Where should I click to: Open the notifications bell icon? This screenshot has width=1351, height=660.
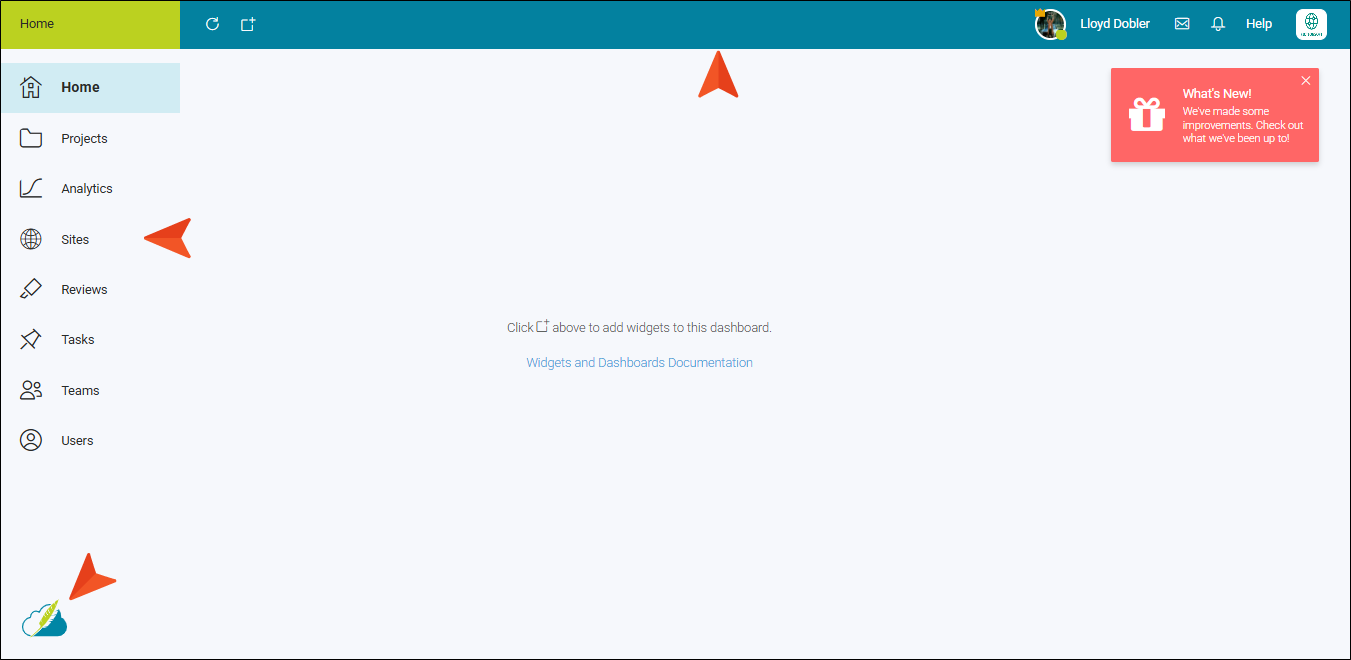click(x=1218, y=24)
